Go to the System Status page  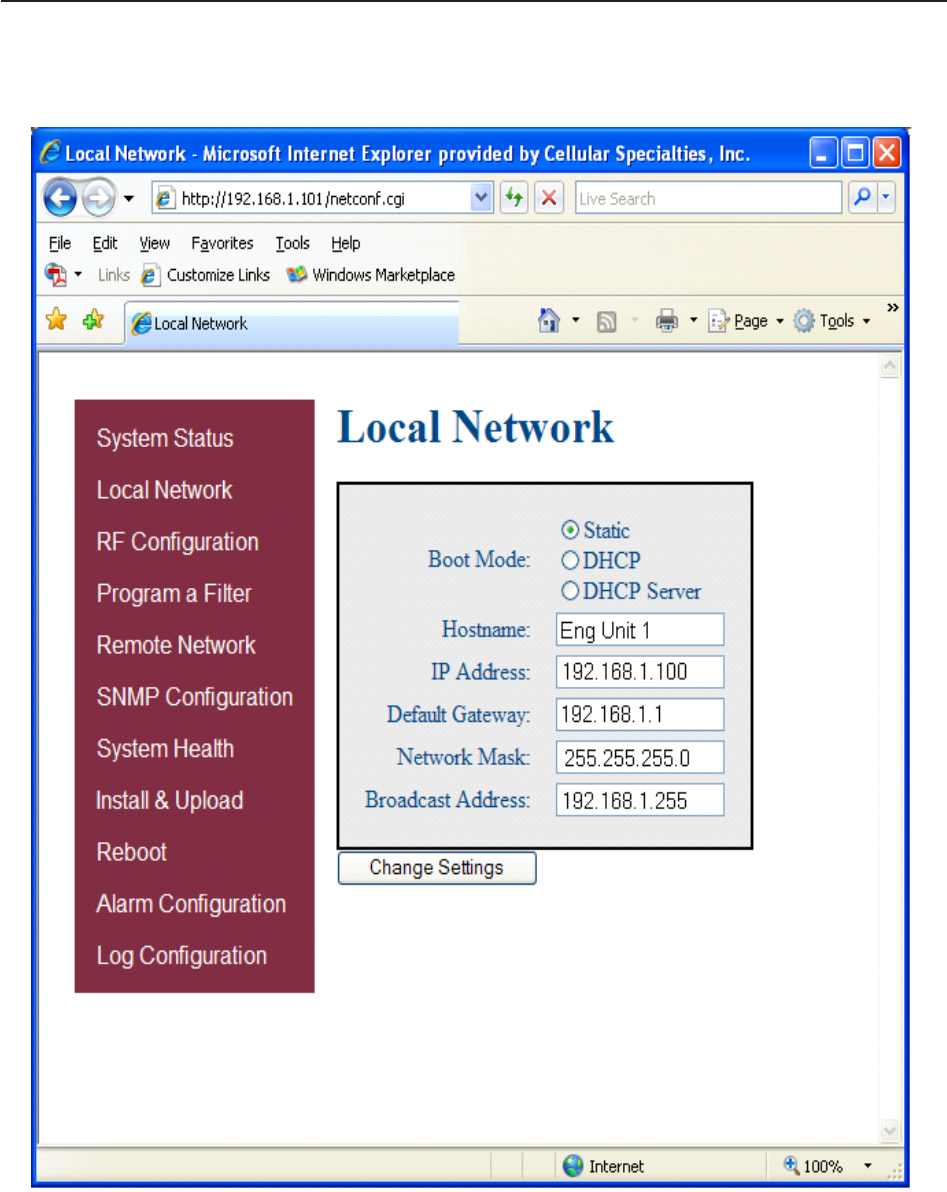tap(165, 438)
